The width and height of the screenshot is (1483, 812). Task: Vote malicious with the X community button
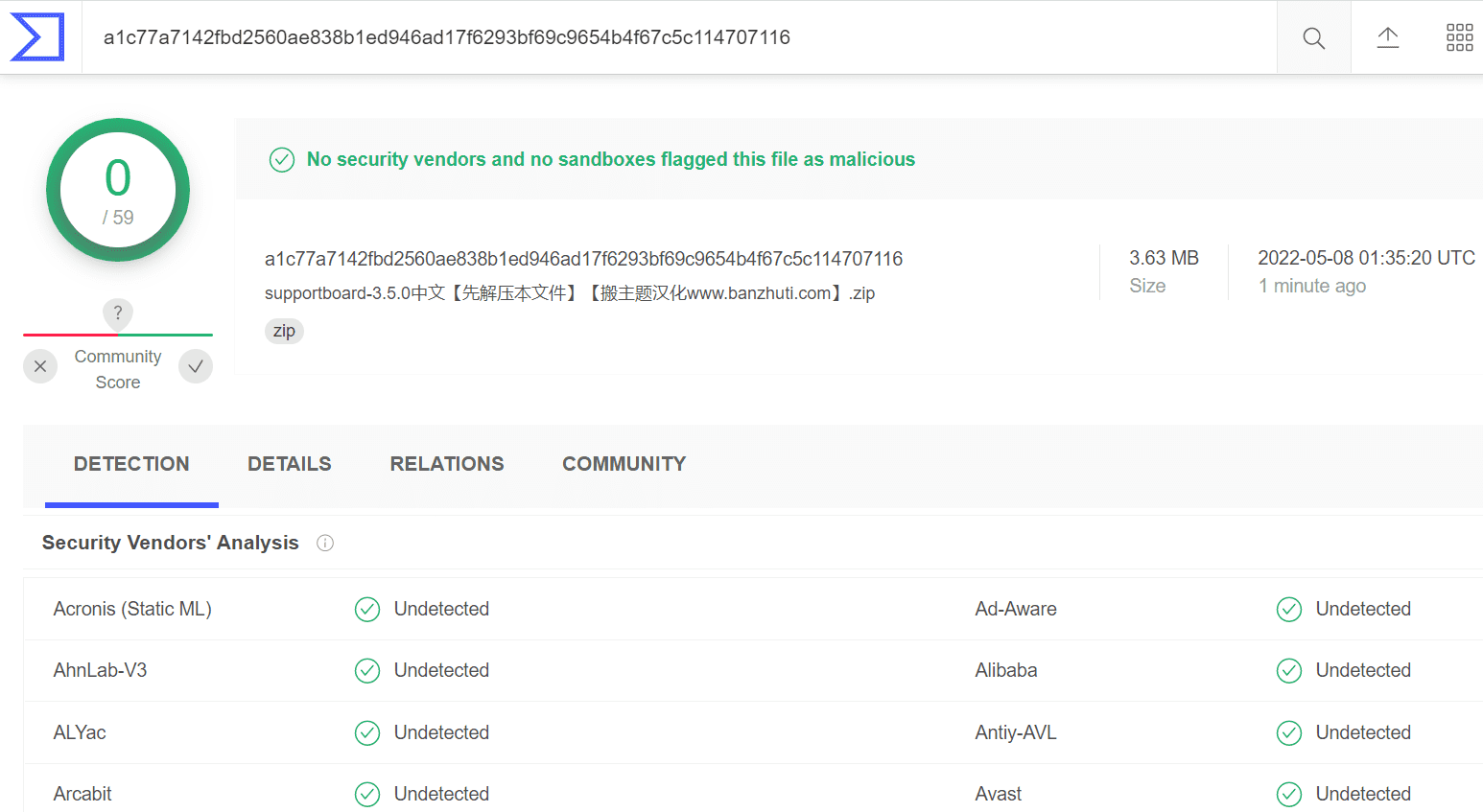tap(40, 366)
